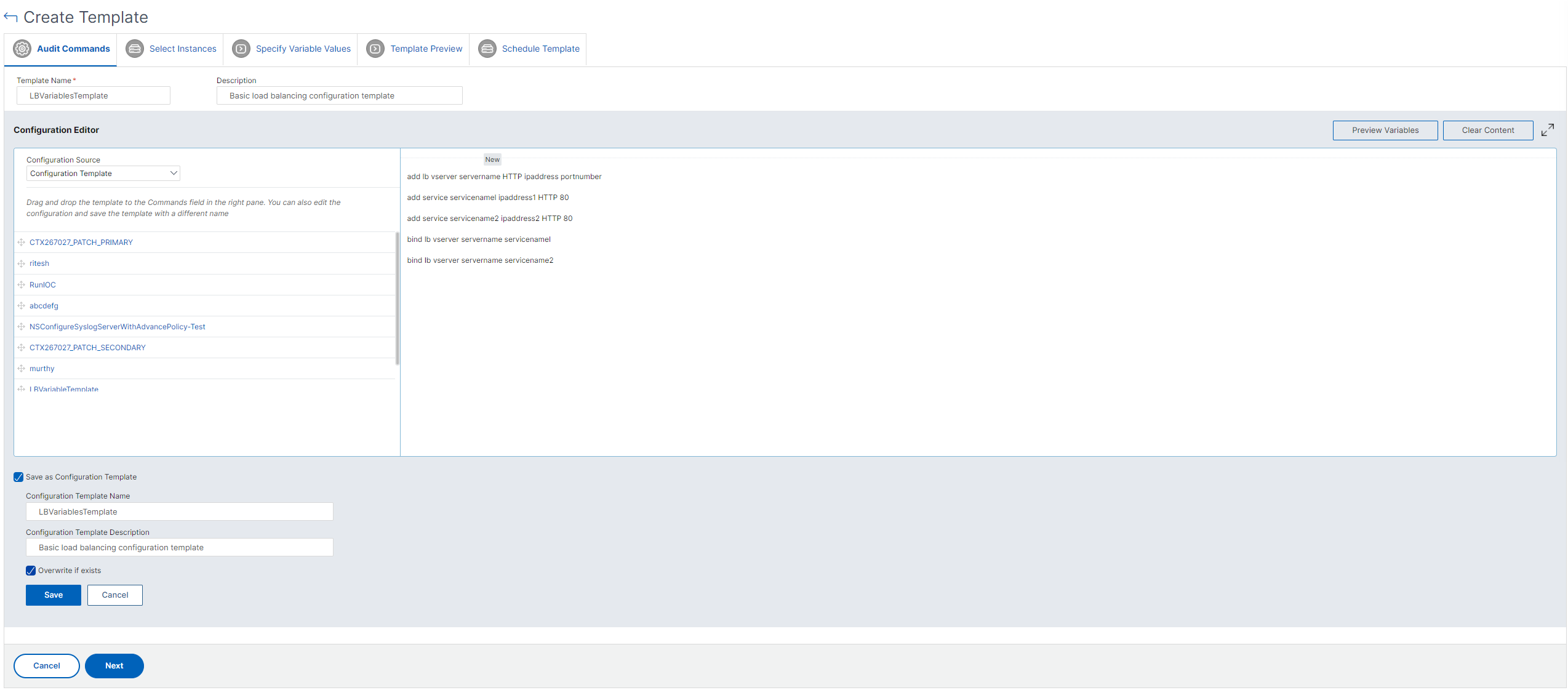Click the blue Save button
This screenshot has width=1568, height=690.
(x=54, y=595)
